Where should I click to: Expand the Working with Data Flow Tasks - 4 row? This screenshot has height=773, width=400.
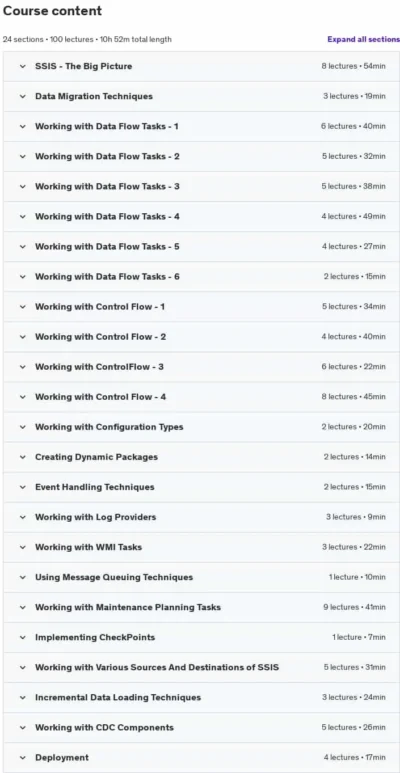click(x=201, y=217)
